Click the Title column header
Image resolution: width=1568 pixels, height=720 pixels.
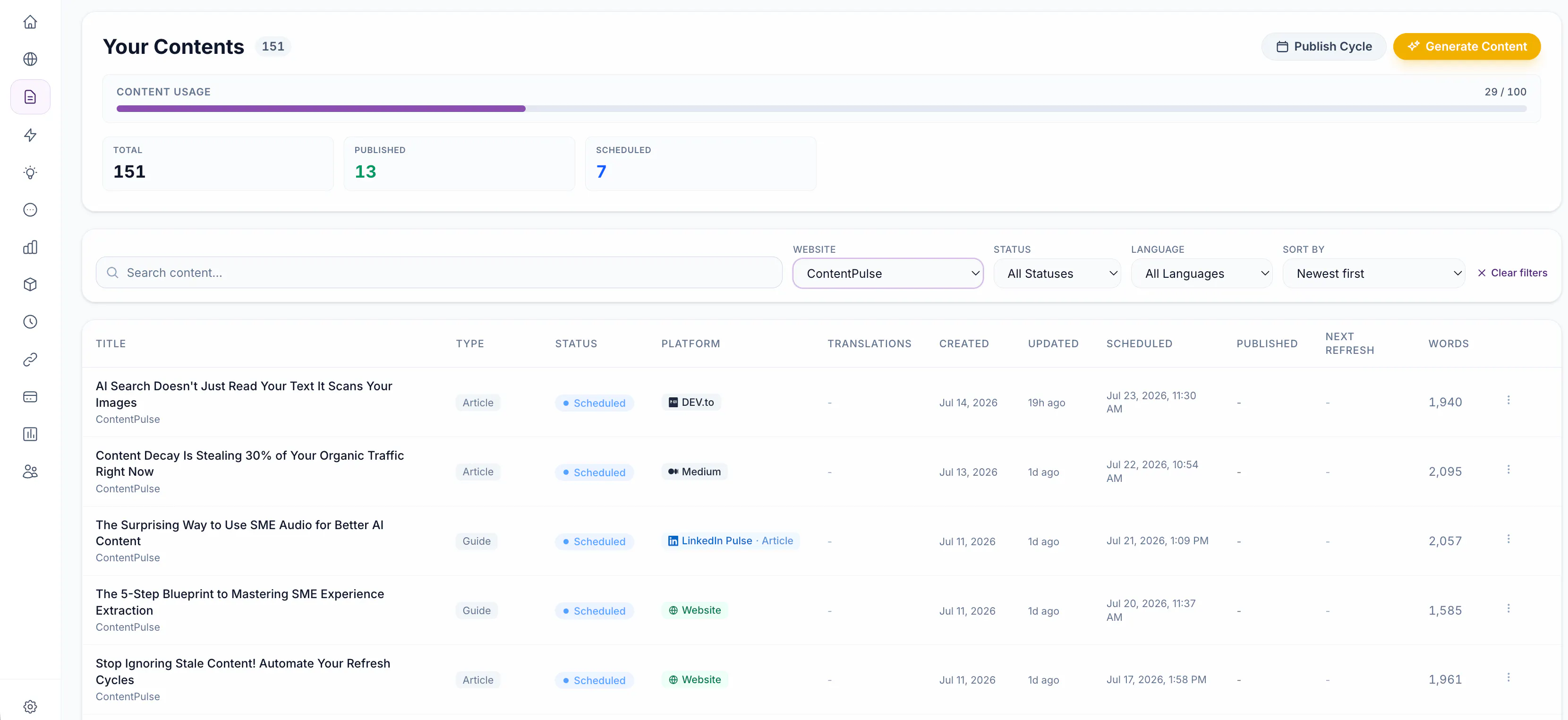pos(111,343)
